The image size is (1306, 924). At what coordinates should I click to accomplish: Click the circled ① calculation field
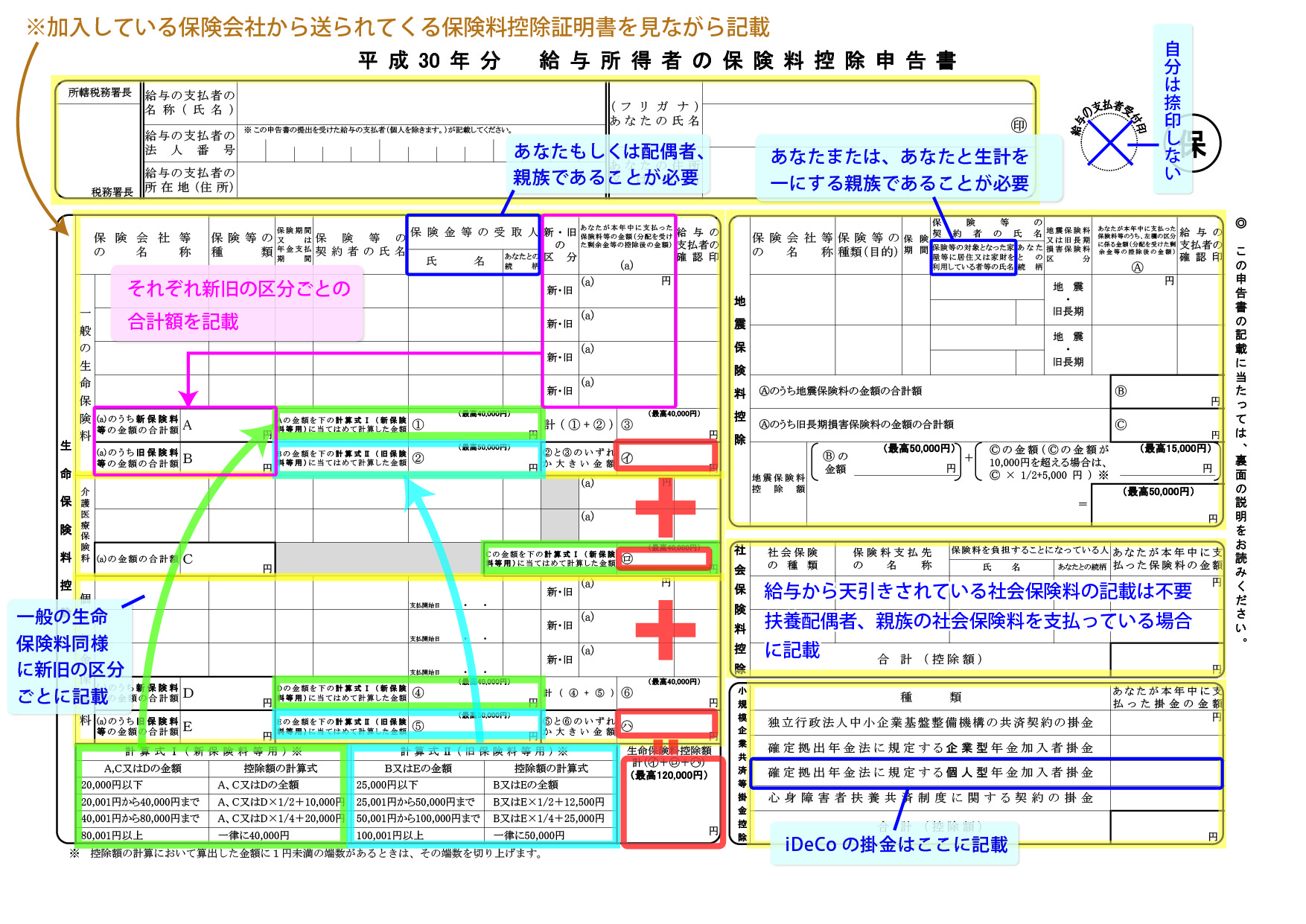pyautogui.click(x=474, y=424)
